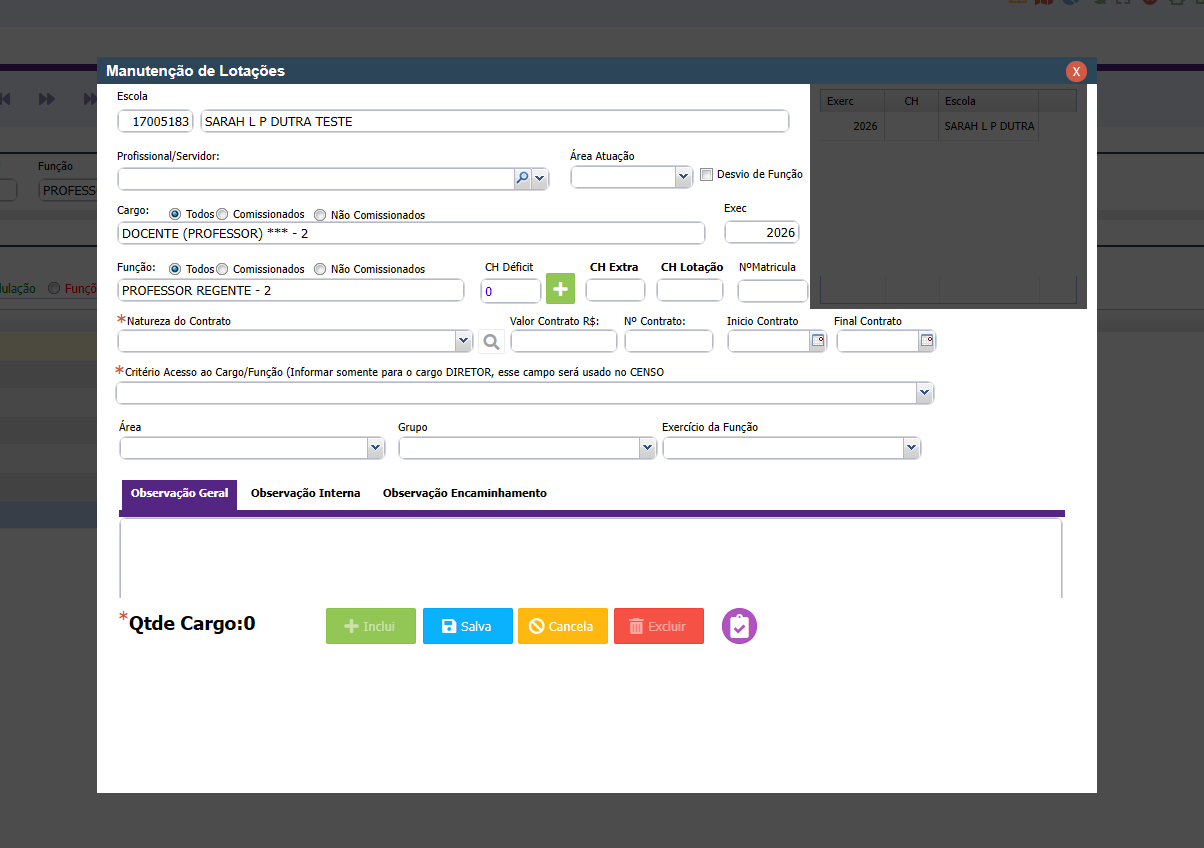Click the fast-forward arrows icon behind dialog
Screen dimensions: 1204x848
click(x=47, y=99)
